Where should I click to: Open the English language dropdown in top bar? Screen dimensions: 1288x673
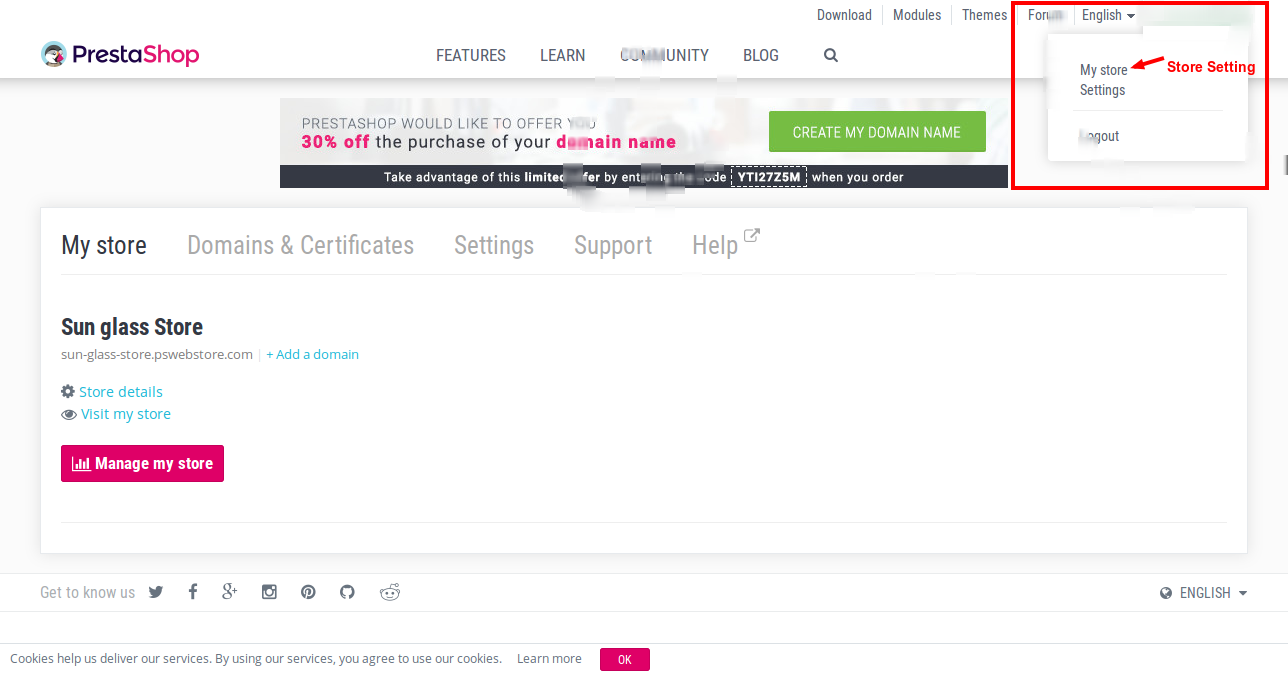[1108, 15]
